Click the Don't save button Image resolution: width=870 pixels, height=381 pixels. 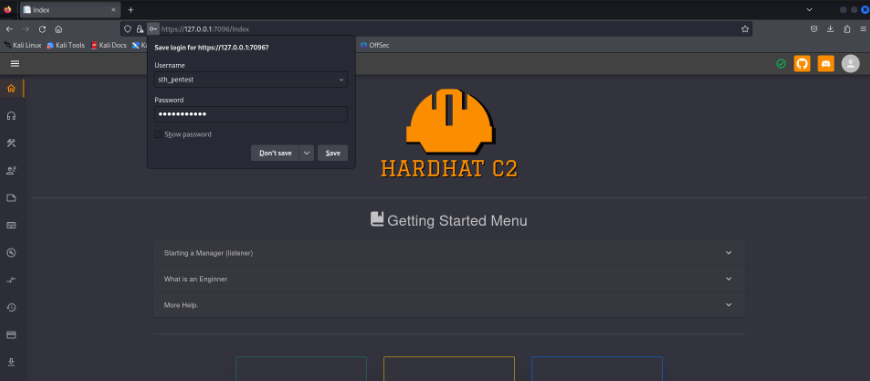coord(275,153)
